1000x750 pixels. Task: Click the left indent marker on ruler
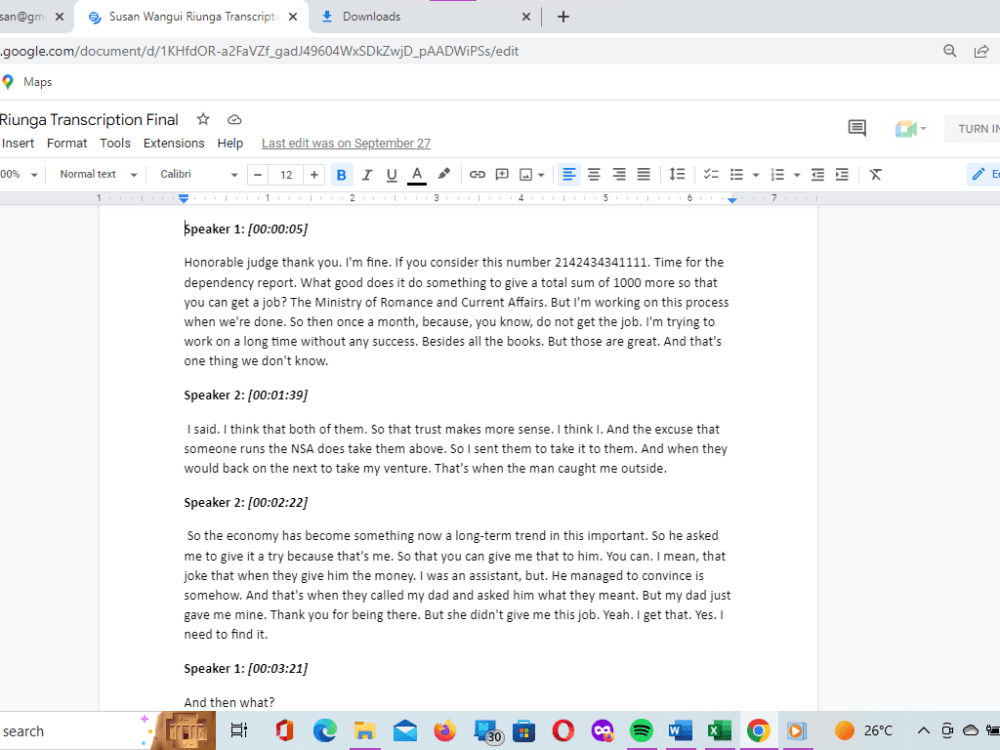coord(184,200)
